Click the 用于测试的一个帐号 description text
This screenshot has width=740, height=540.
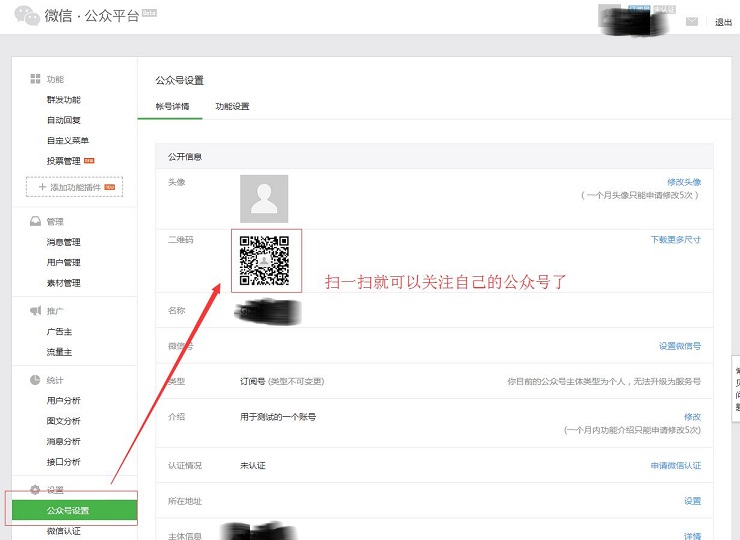(x=278, y=417)
